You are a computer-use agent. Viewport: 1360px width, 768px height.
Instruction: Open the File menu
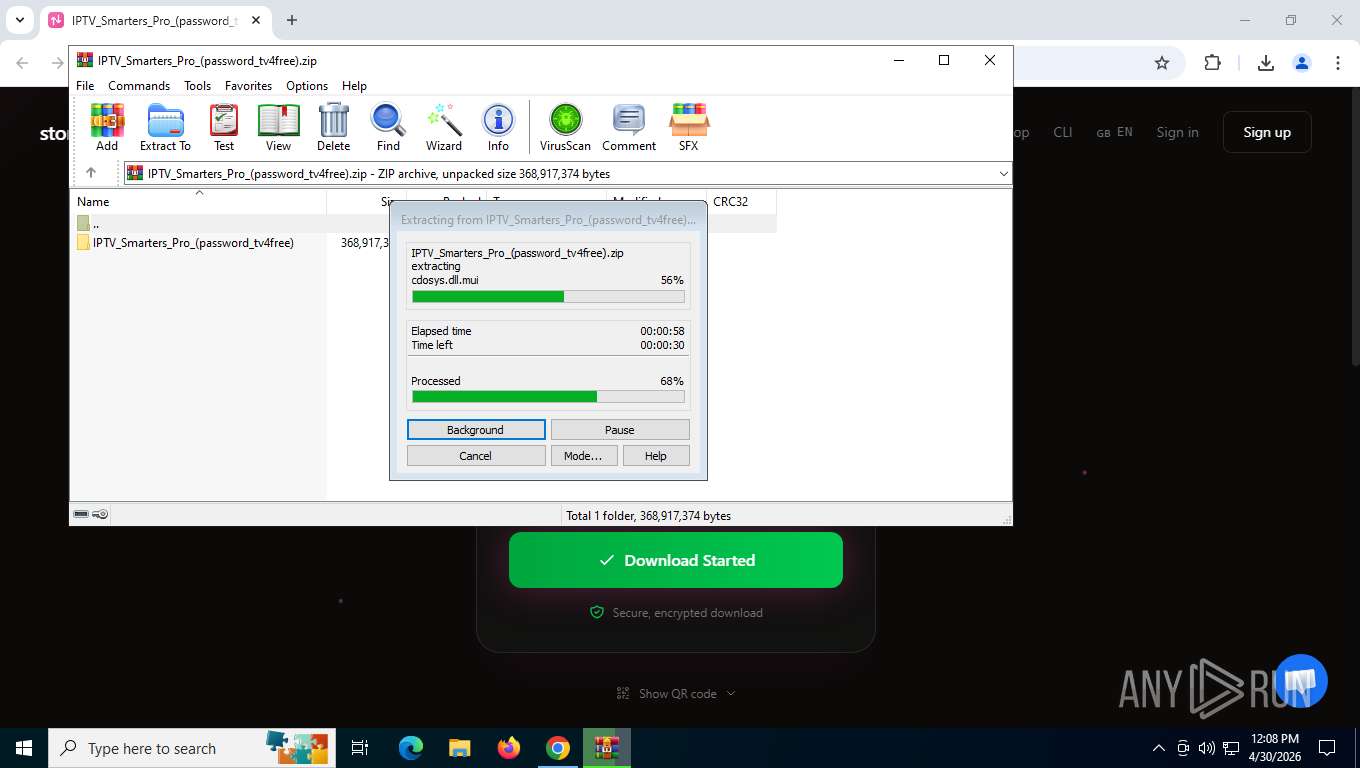click(85, 86)
